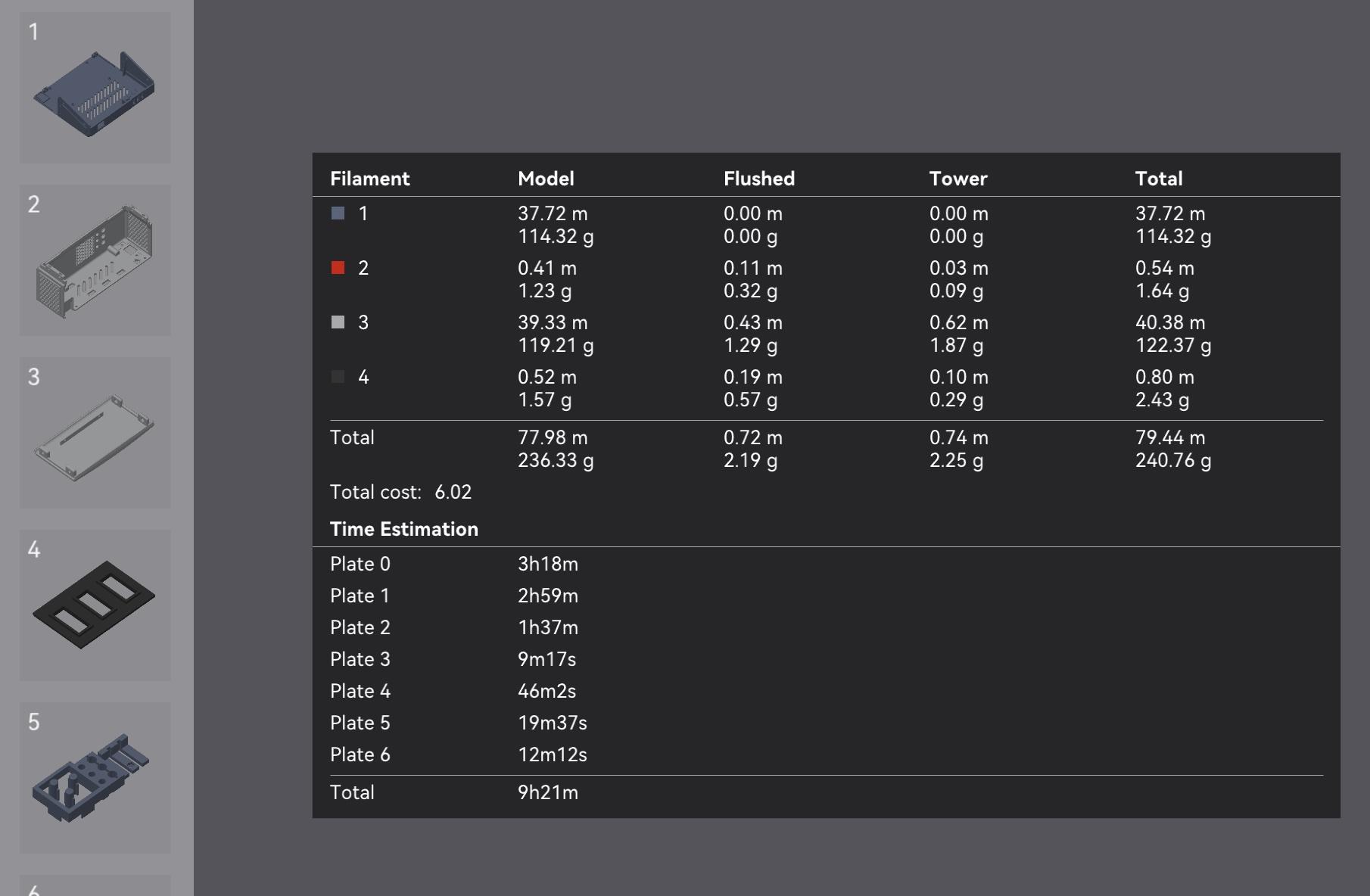Click total tower weight 2.25 g

pos(956,460)
